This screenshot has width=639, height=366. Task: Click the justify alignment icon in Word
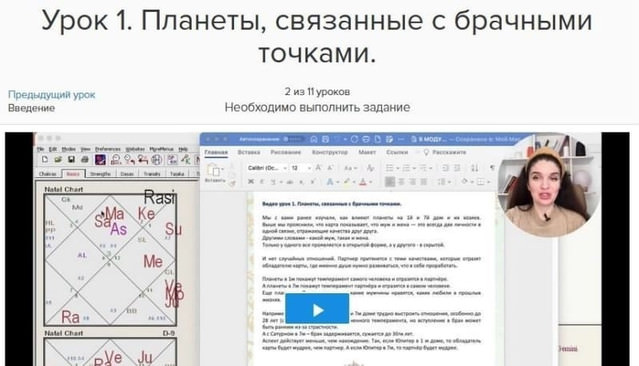(424, 181)
